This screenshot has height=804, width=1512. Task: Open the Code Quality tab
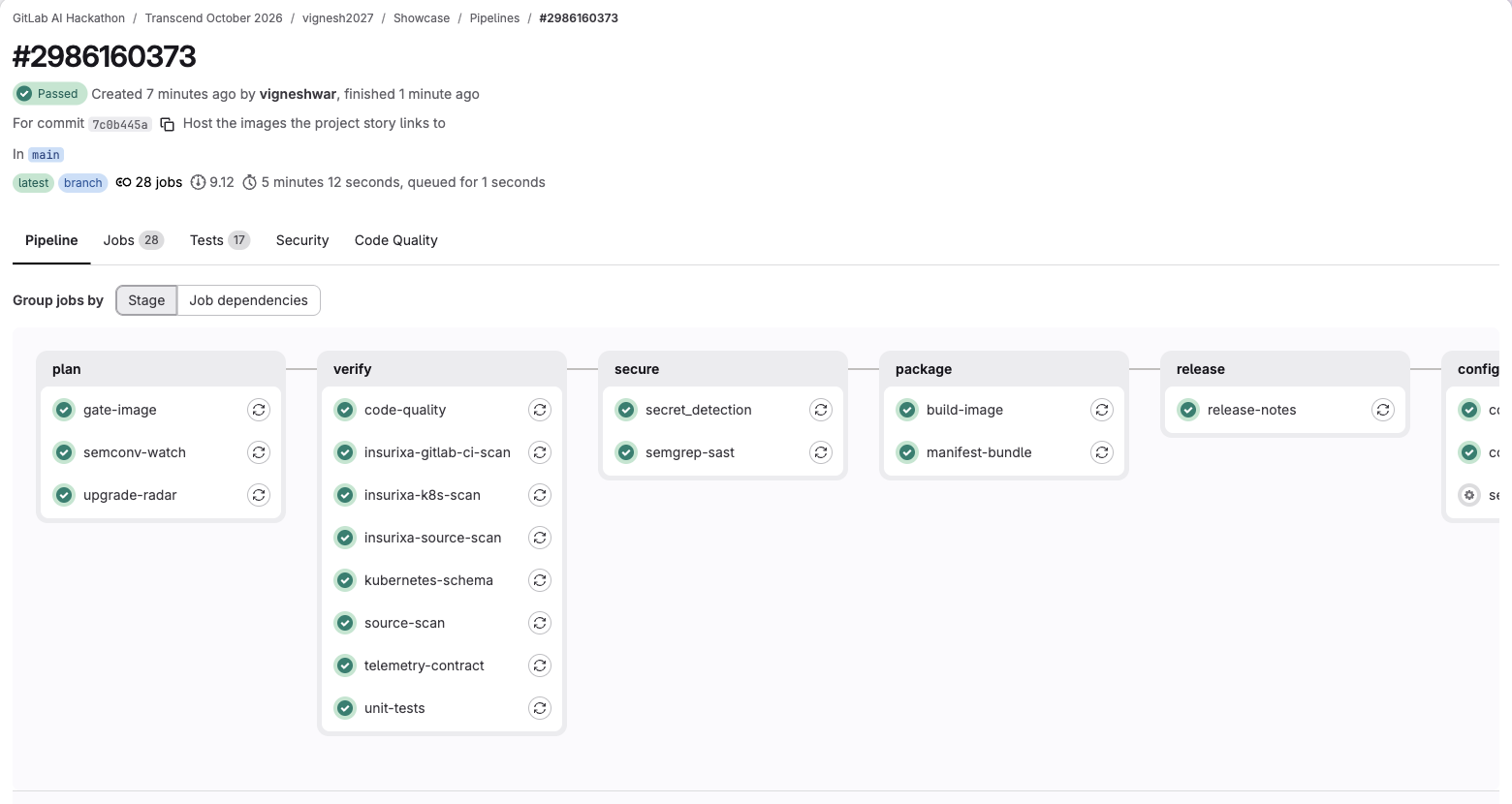396,240
